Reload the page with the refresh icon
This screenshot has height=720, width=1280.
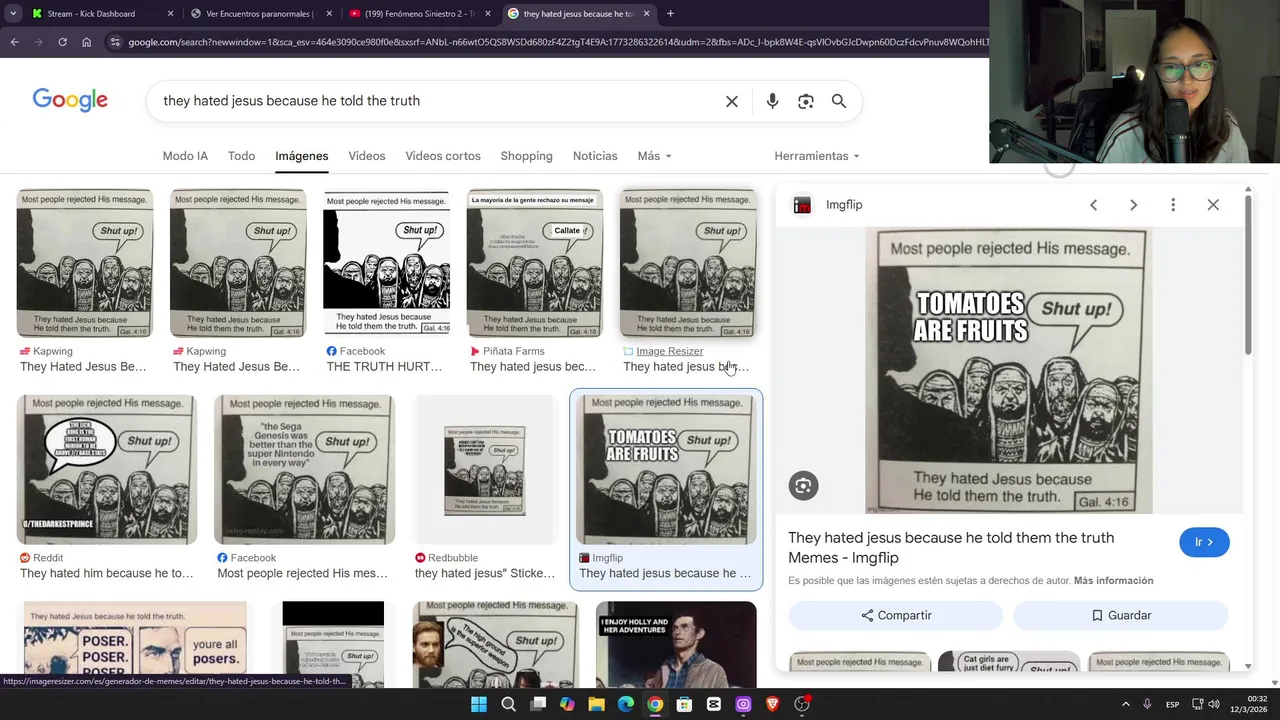62,42
